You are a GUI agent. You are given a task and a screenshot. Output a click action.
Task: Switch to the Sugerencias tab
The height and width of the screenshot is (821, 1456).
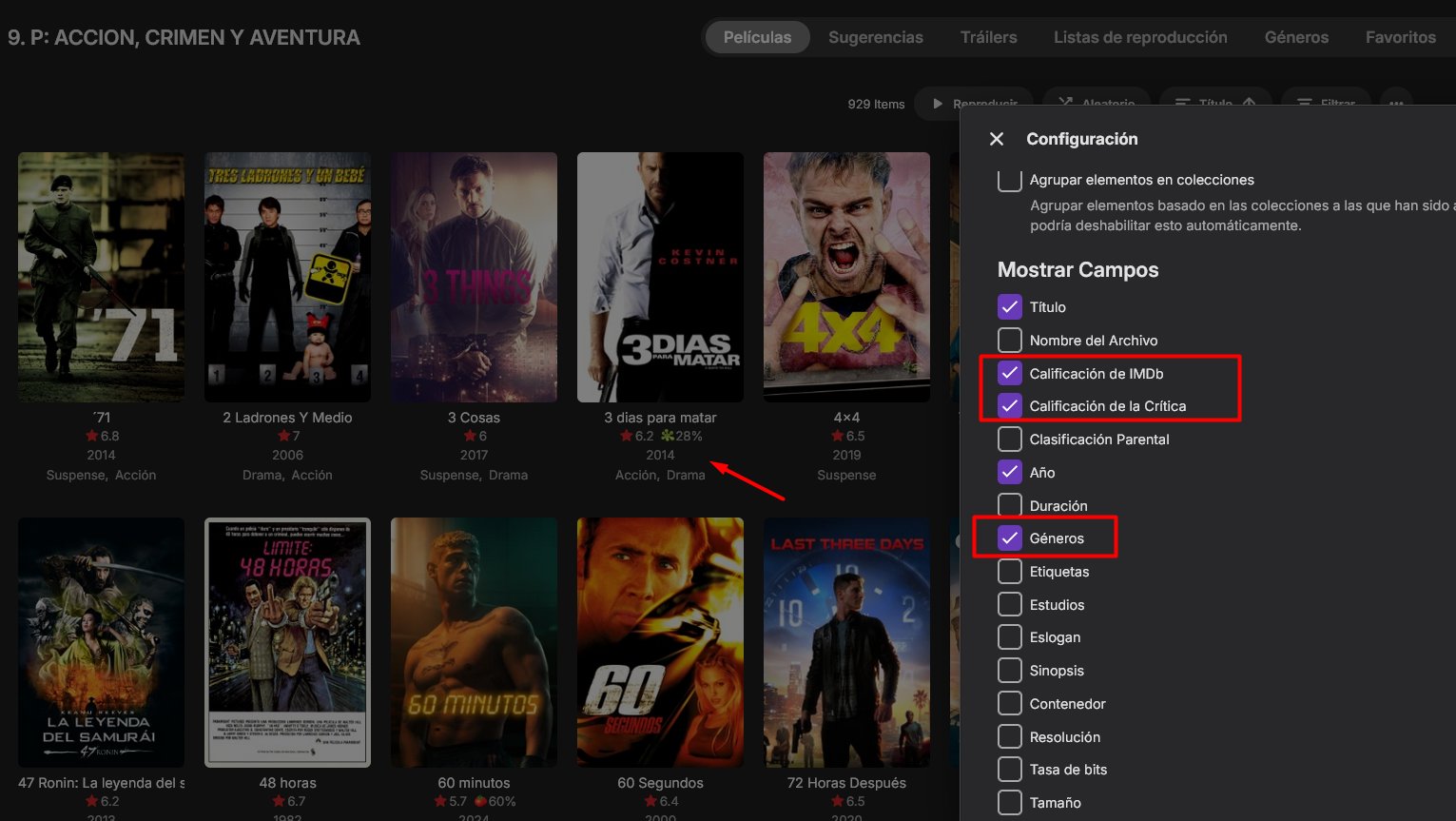(876, 37)
